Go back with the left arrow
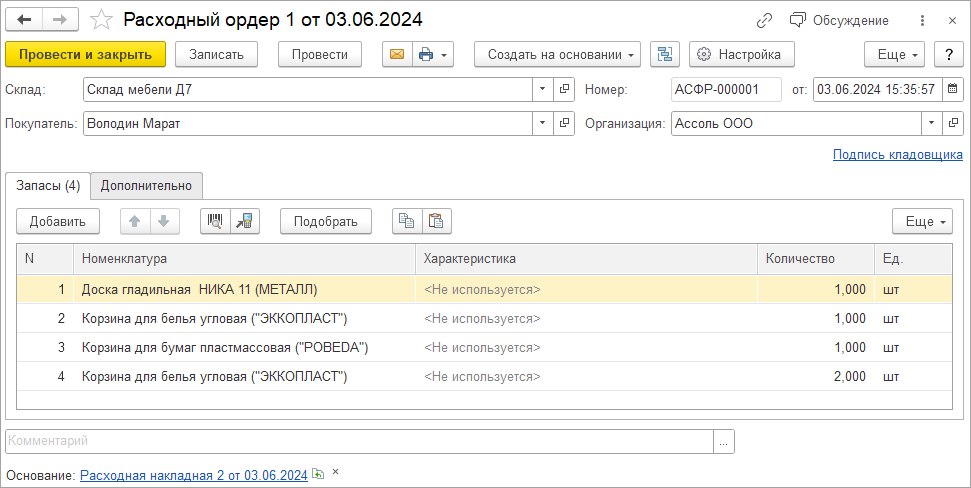 (x=25, y=20)
